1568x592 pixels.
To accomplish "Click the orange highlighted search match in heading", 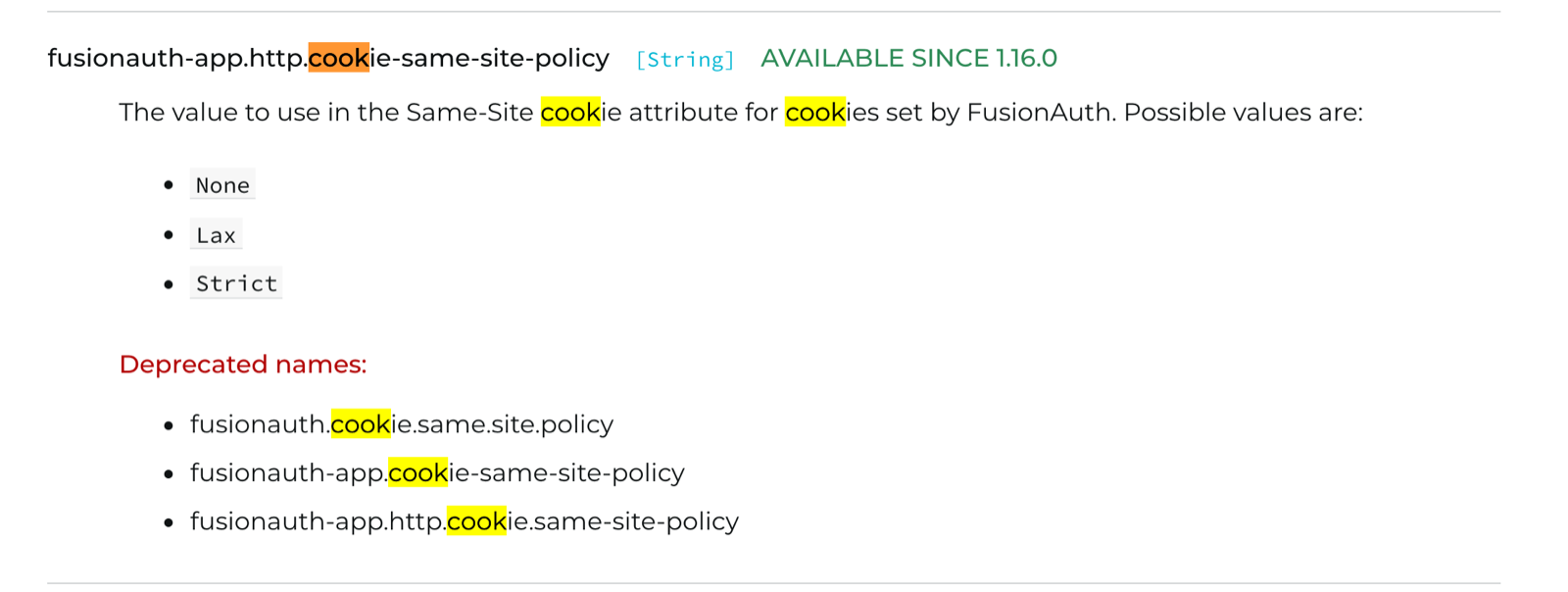I will tap(338, 58).
